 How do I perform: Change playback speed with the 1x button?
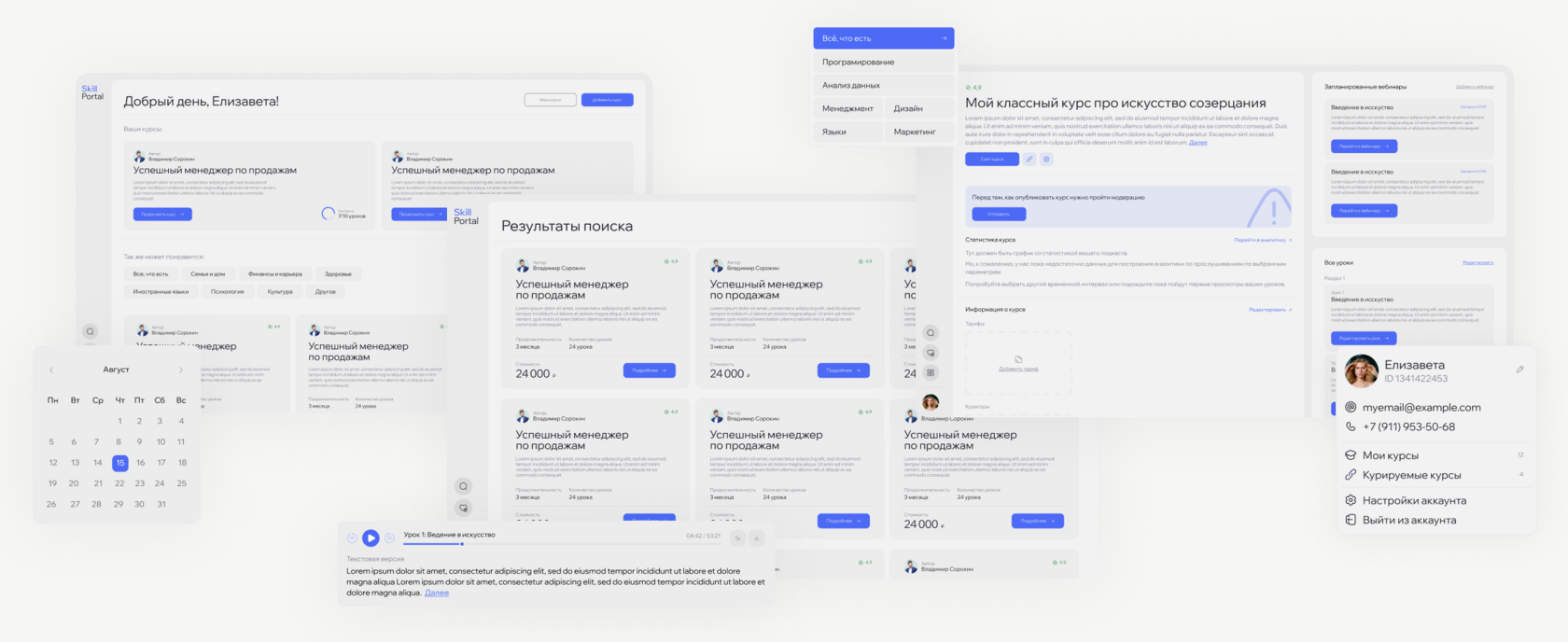coord(737,537)
